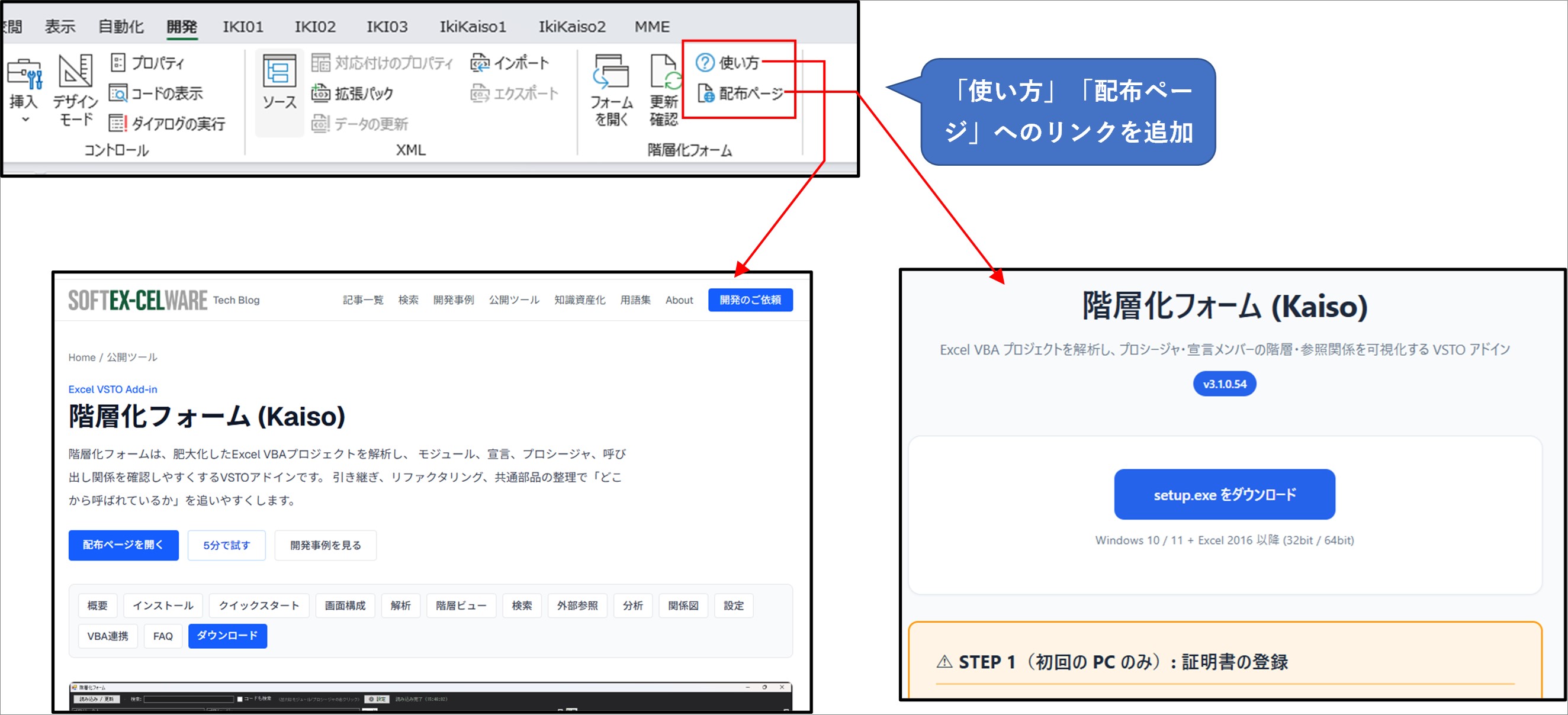Open the MME ribbon tab
The height and width of the screenshot is (715, 1568).
652,26
